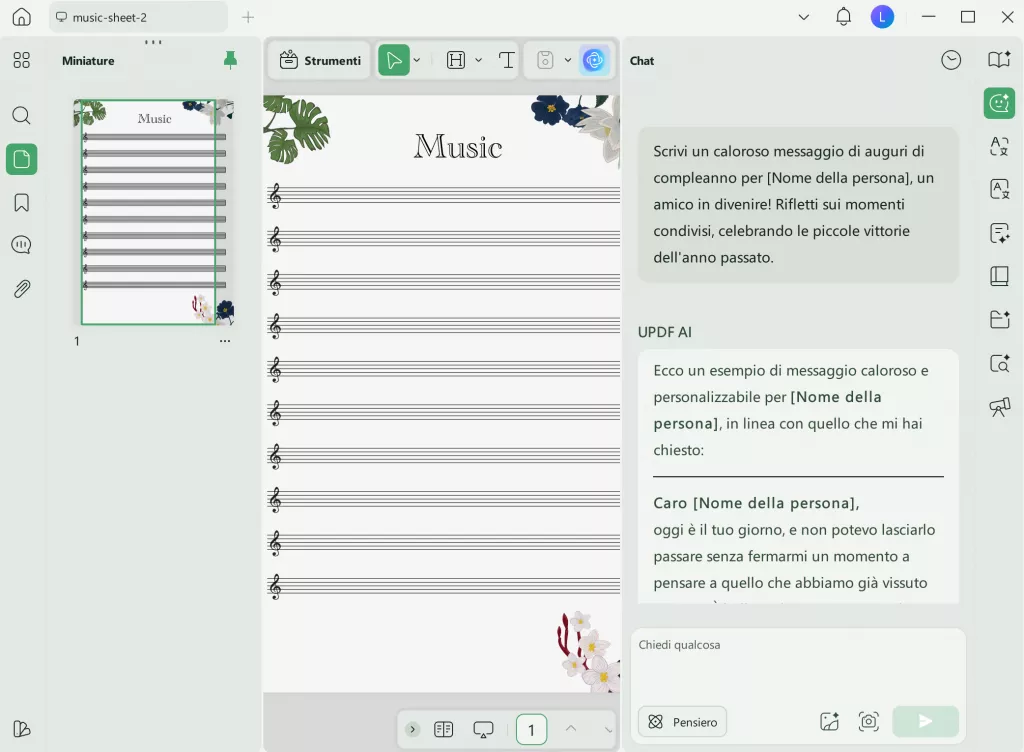Open the Strumenti tools menu
1024x752 pixels.
coord(320,61)
